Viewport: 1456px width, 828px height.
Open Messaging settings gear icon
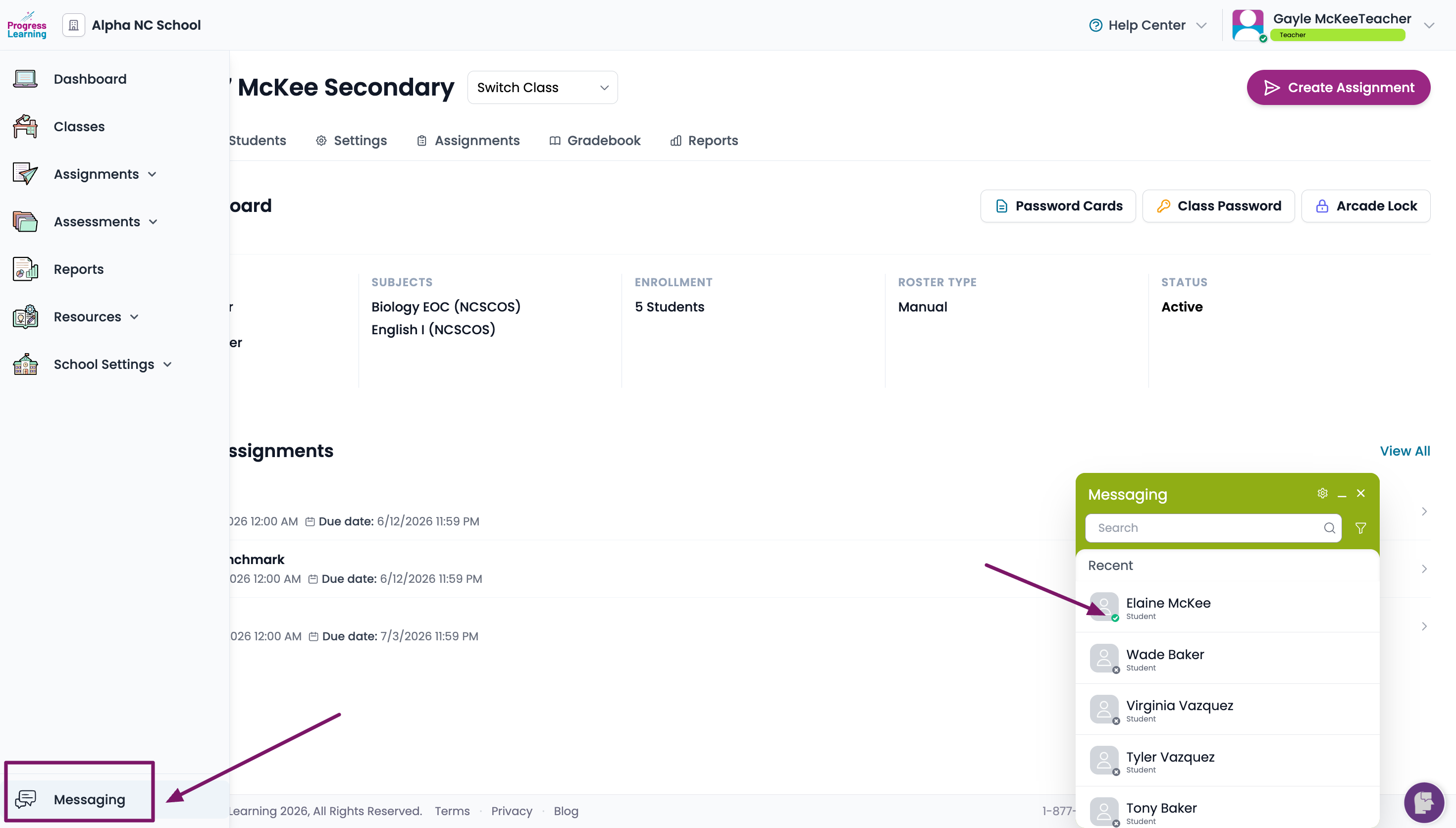click(1322, 493)
